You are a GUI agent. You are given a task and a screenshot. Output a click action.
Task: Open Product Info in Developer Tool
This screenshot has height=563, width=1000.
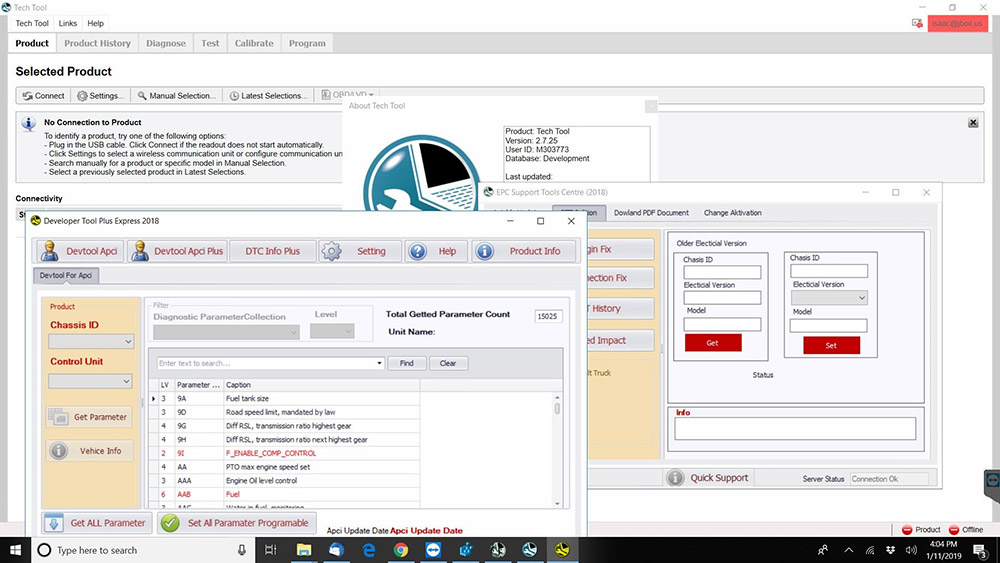[526, 251]
